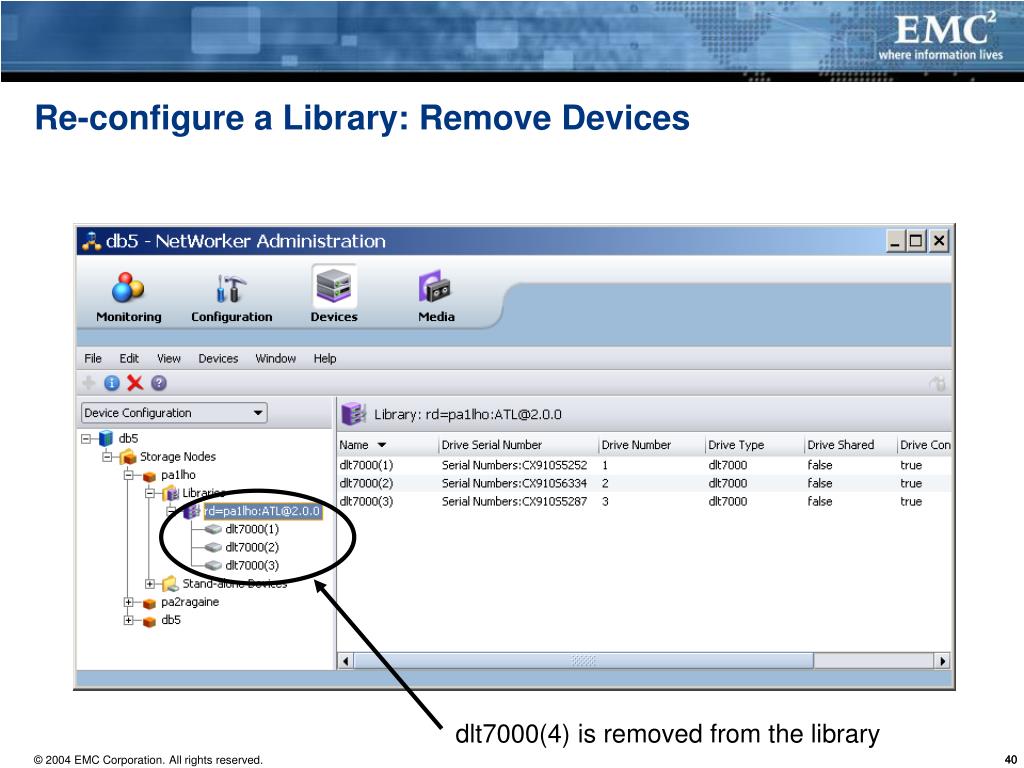Click serial number CX910S5287 cell
The width and height of the screenshot is (1024, 768).
515,502
